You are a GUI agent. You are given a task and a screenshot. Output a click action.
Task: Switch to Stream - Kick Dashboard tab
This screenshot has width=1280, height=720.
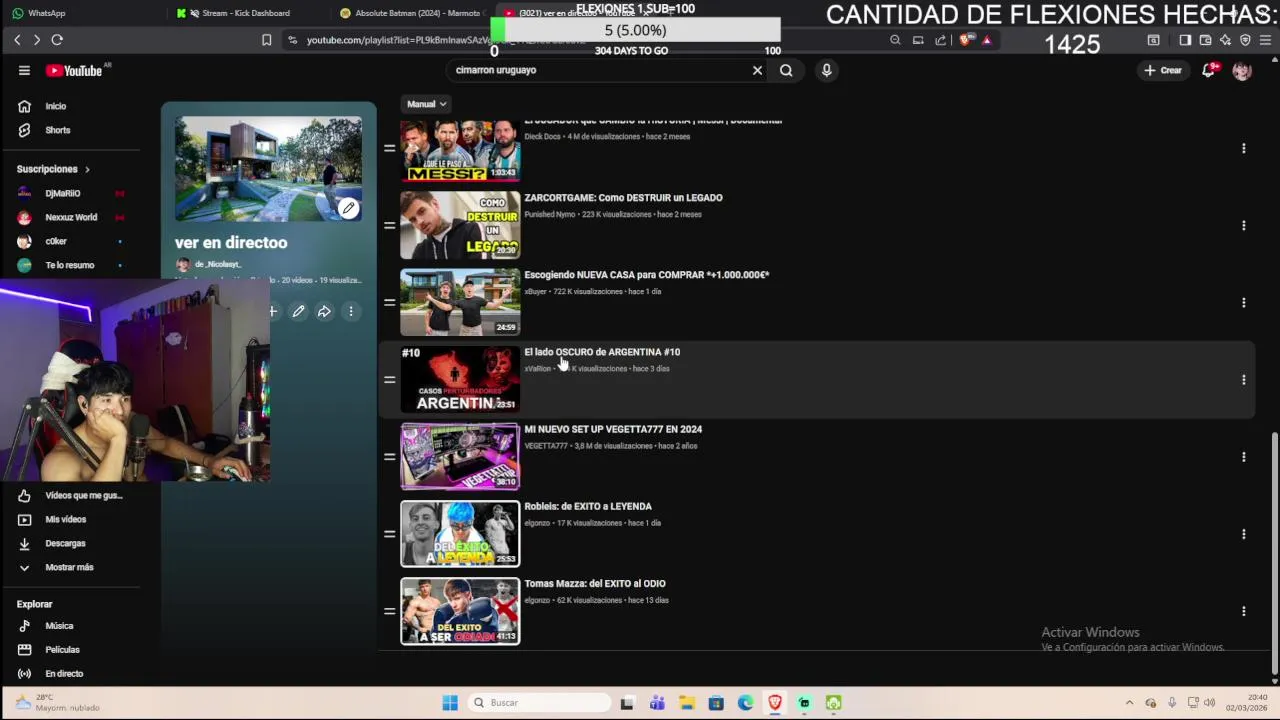pos(245,13)
